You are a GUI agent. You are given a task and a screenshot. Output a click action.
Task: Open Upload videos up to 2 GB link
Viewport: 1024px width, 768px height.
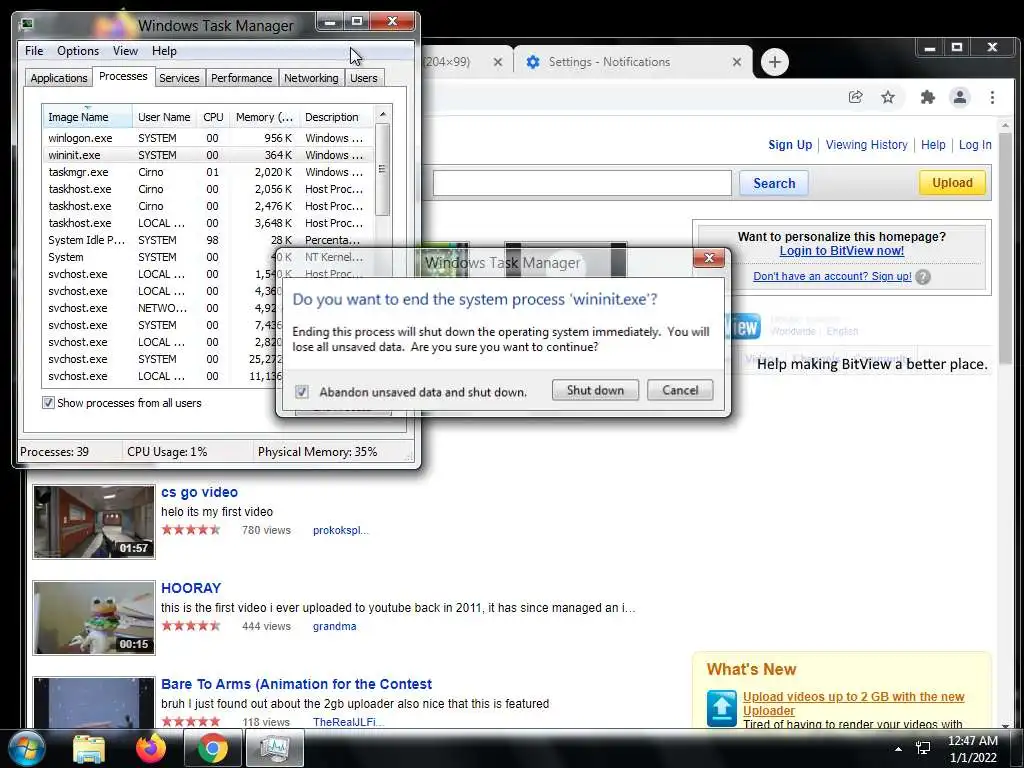[x=854, y=703]
